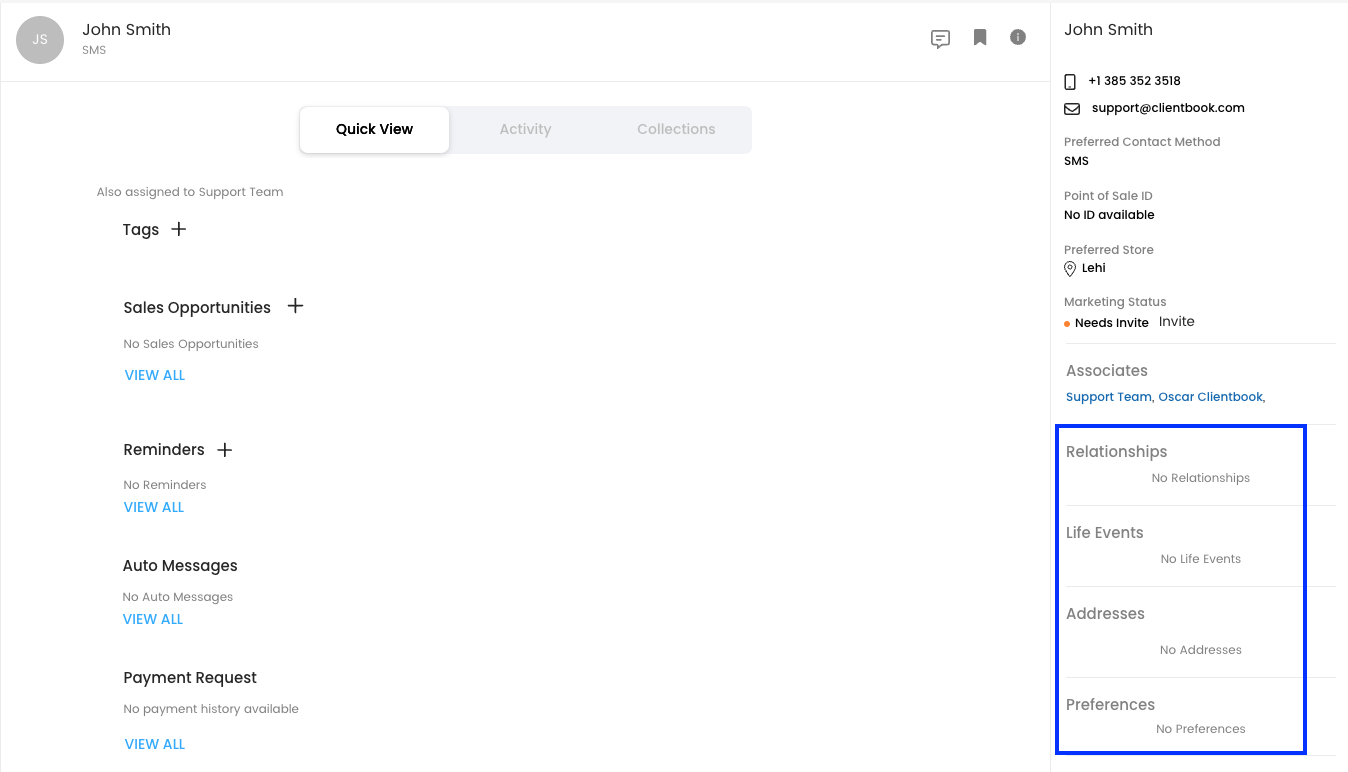1348x772 pixels.
Task: Add a new tag with plus icon
Action: 179,229
